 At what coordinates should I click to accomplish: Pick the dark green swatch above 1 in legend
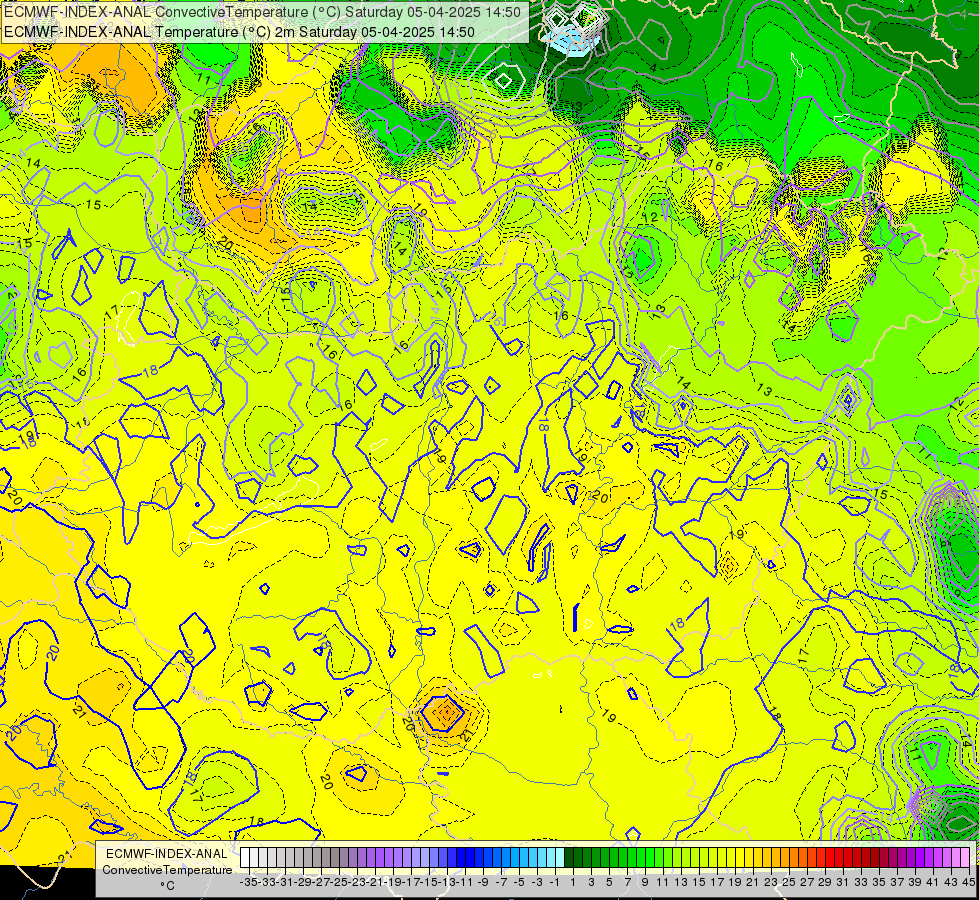(x=569, y=858)
